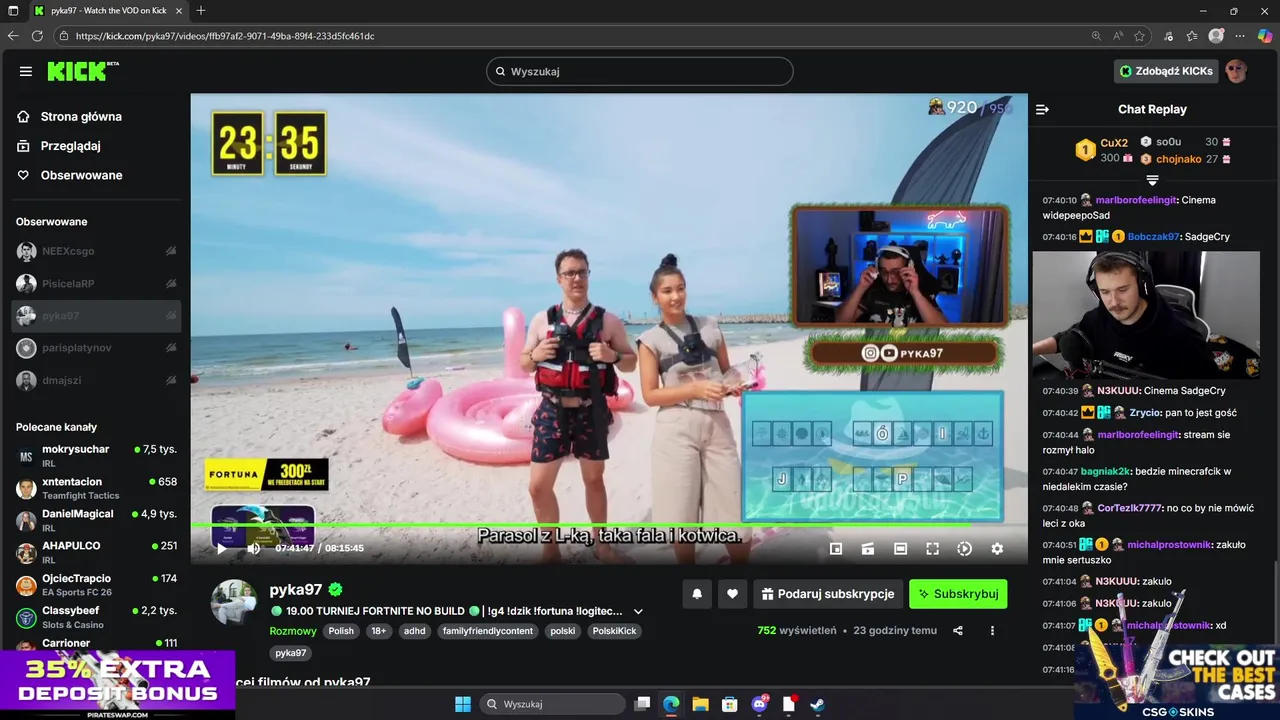Expand the stream title chevron
Image resolution: width=1280 pixels, height=720 pixels.
click(638, 611)
